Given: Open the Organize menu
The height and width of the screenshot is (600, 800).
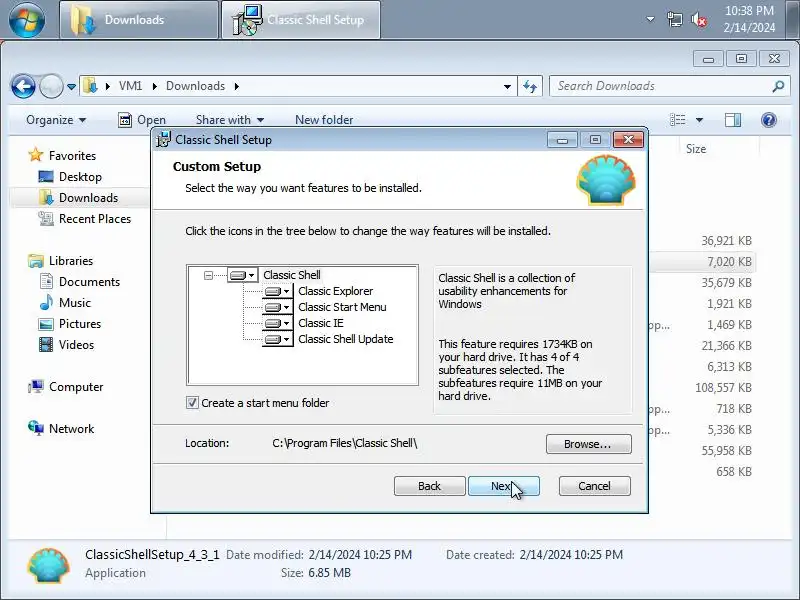Looking at the screenshot, I should tap(56, 120).
